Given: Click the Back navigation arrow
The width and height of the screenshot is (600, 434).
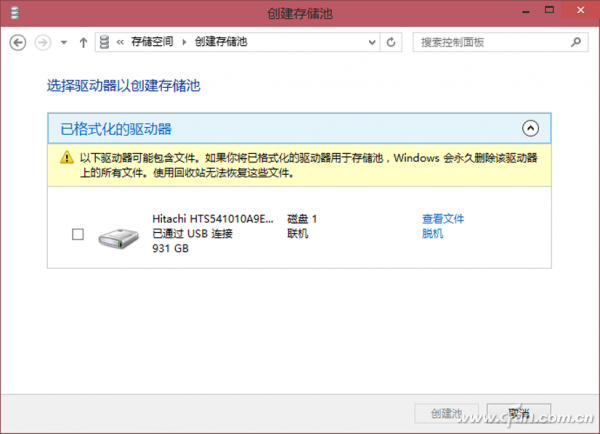Looking at the screenshot, I should (x=18, y=42).
